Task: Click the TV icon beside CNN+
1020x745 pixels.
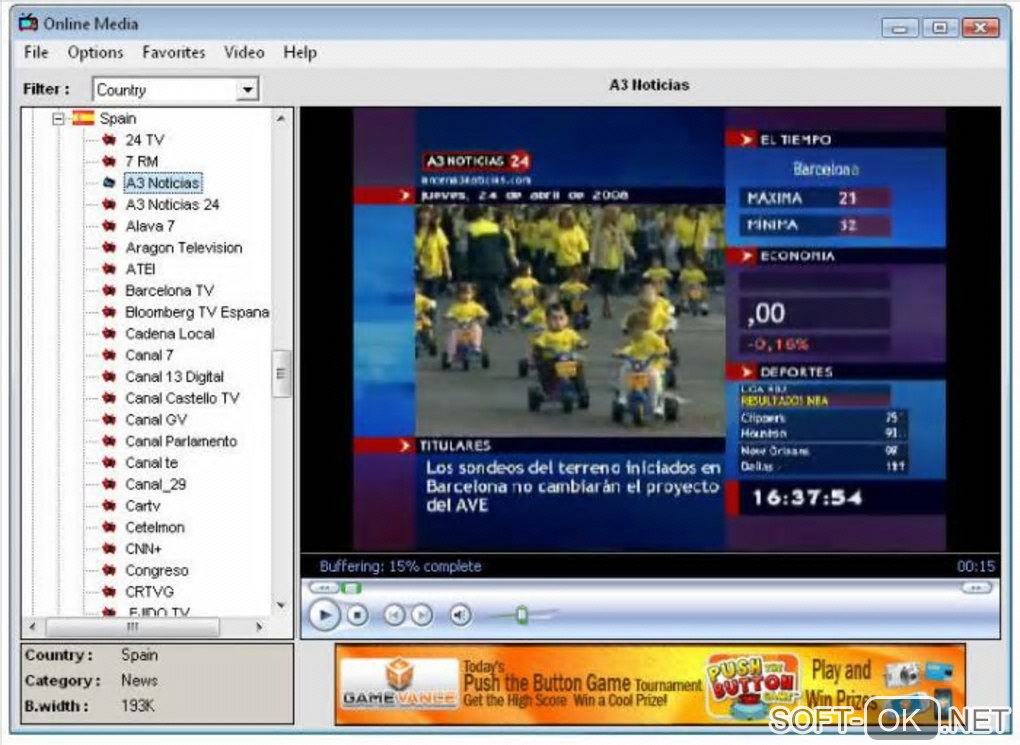Action: [x=109, y=548]
